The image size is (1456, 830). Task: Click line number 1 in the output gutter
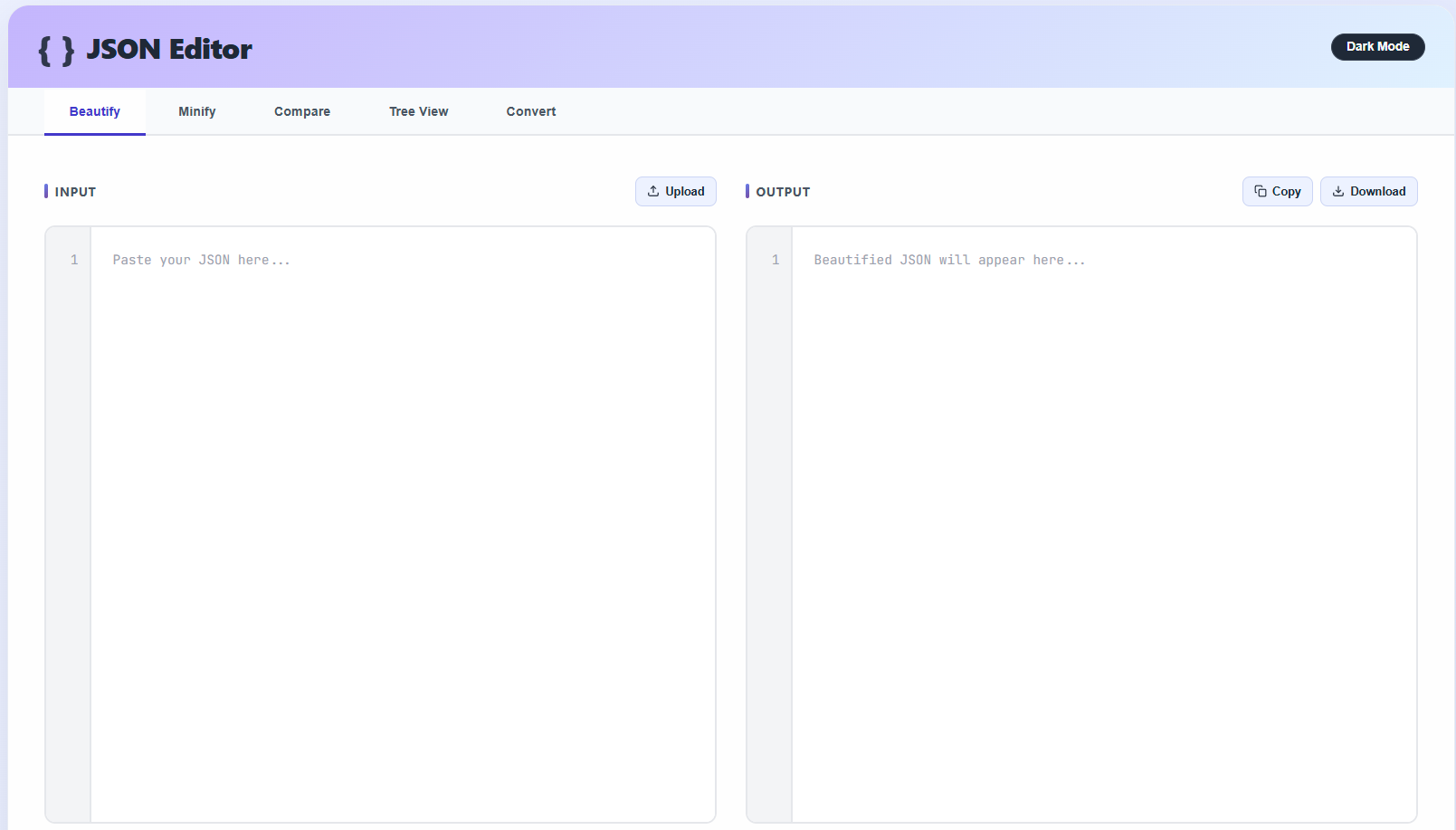[776, 260]
